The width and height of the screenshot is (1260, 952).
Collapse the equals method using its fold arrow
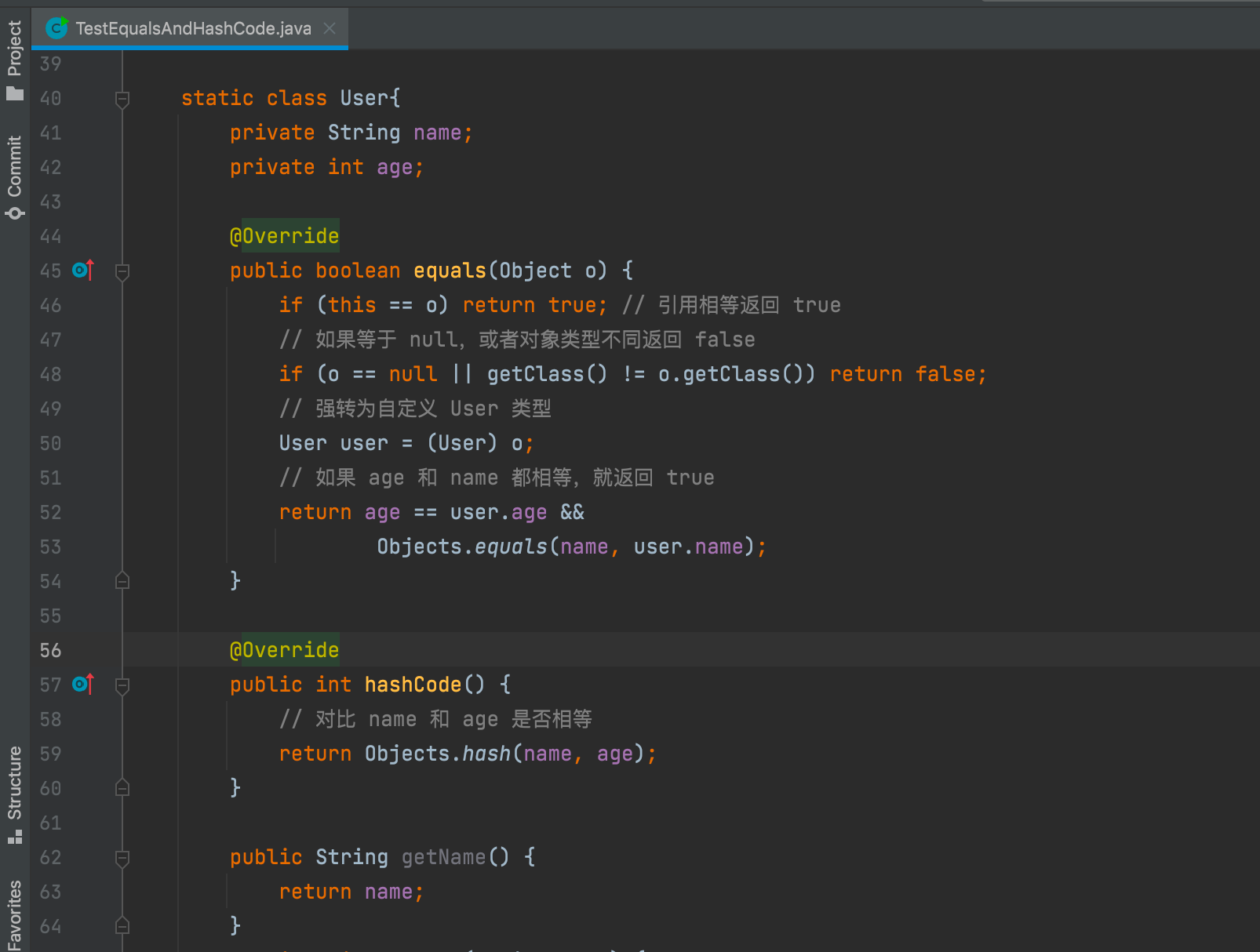pyautogui.click(x=122, y=271)
